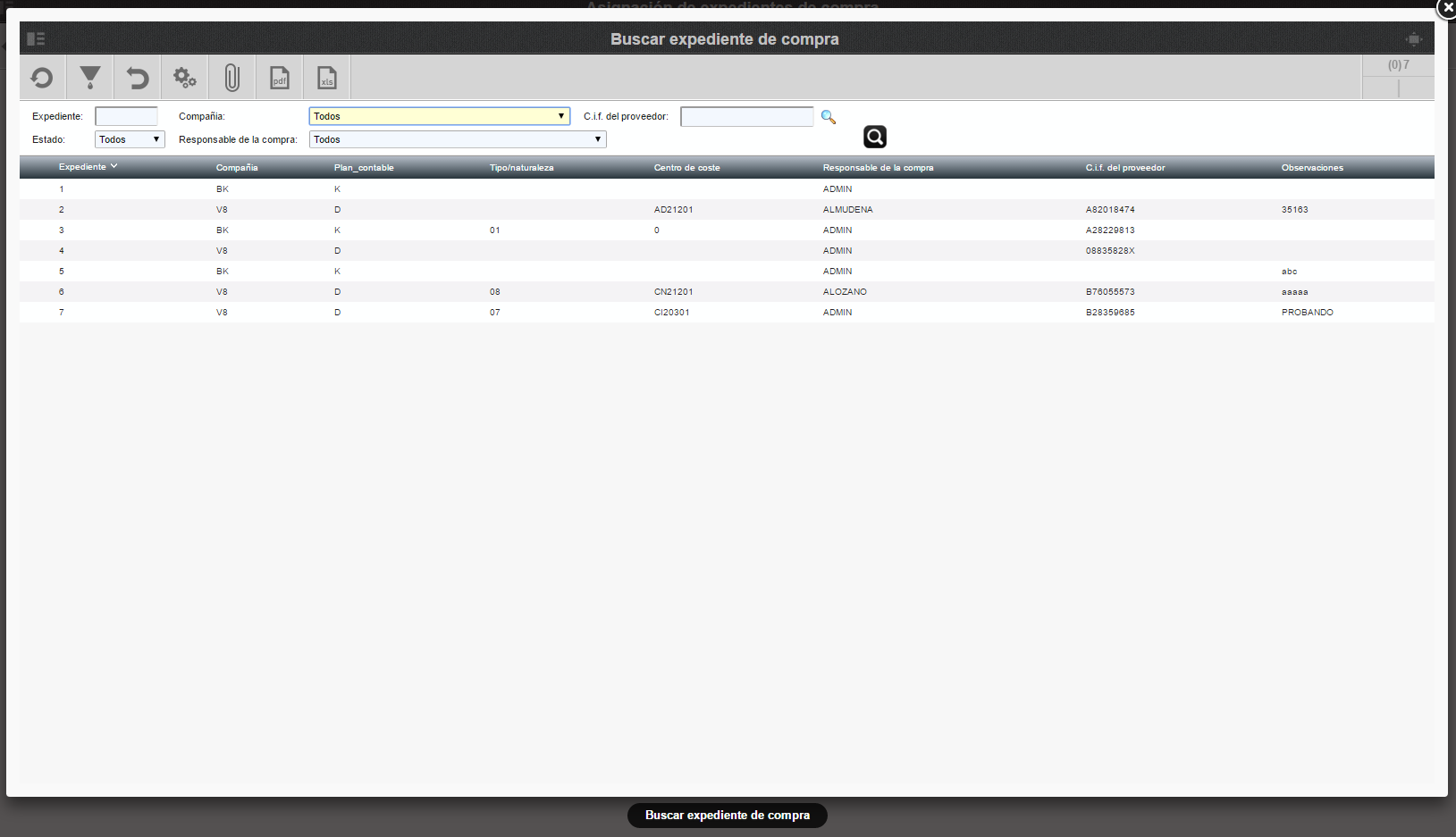Viewport: 1456px width, 837px height.
Task: Open the settings gears icon
Action: click(185, 78)
